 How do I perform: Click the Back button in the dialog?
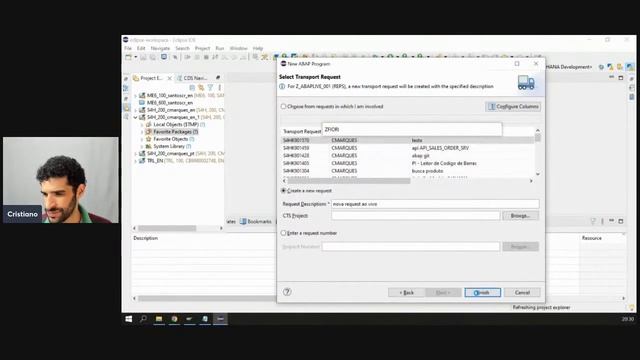coord(406,293)
